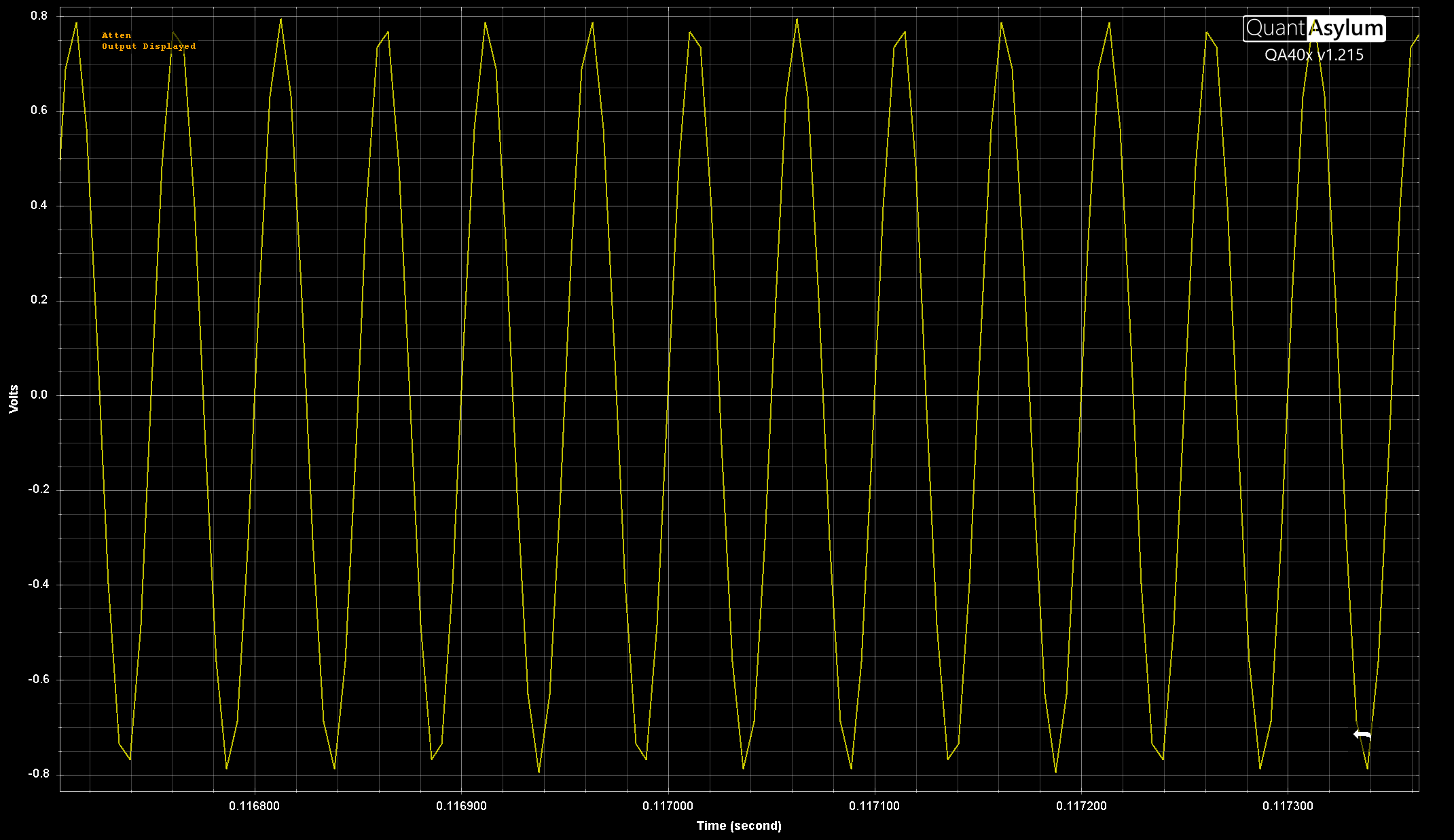Image resolution: width=1454 pixels, height=840 pixels.
Task: Click the white undo-zoom arrow icon
Action: pos(1362,735)
